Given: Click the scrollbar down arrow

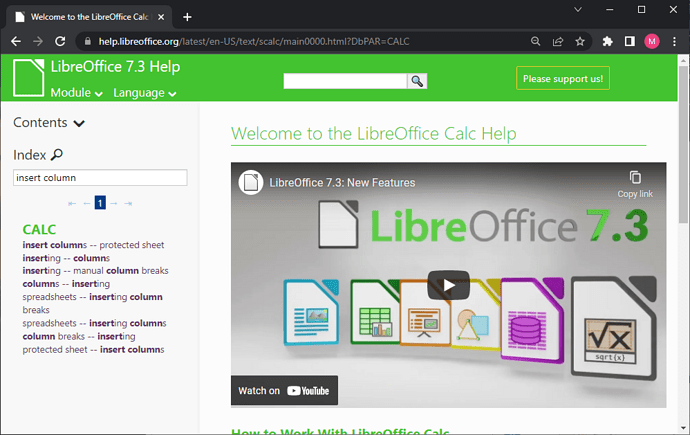Looking at the screenshot, I should click(683, 428).
